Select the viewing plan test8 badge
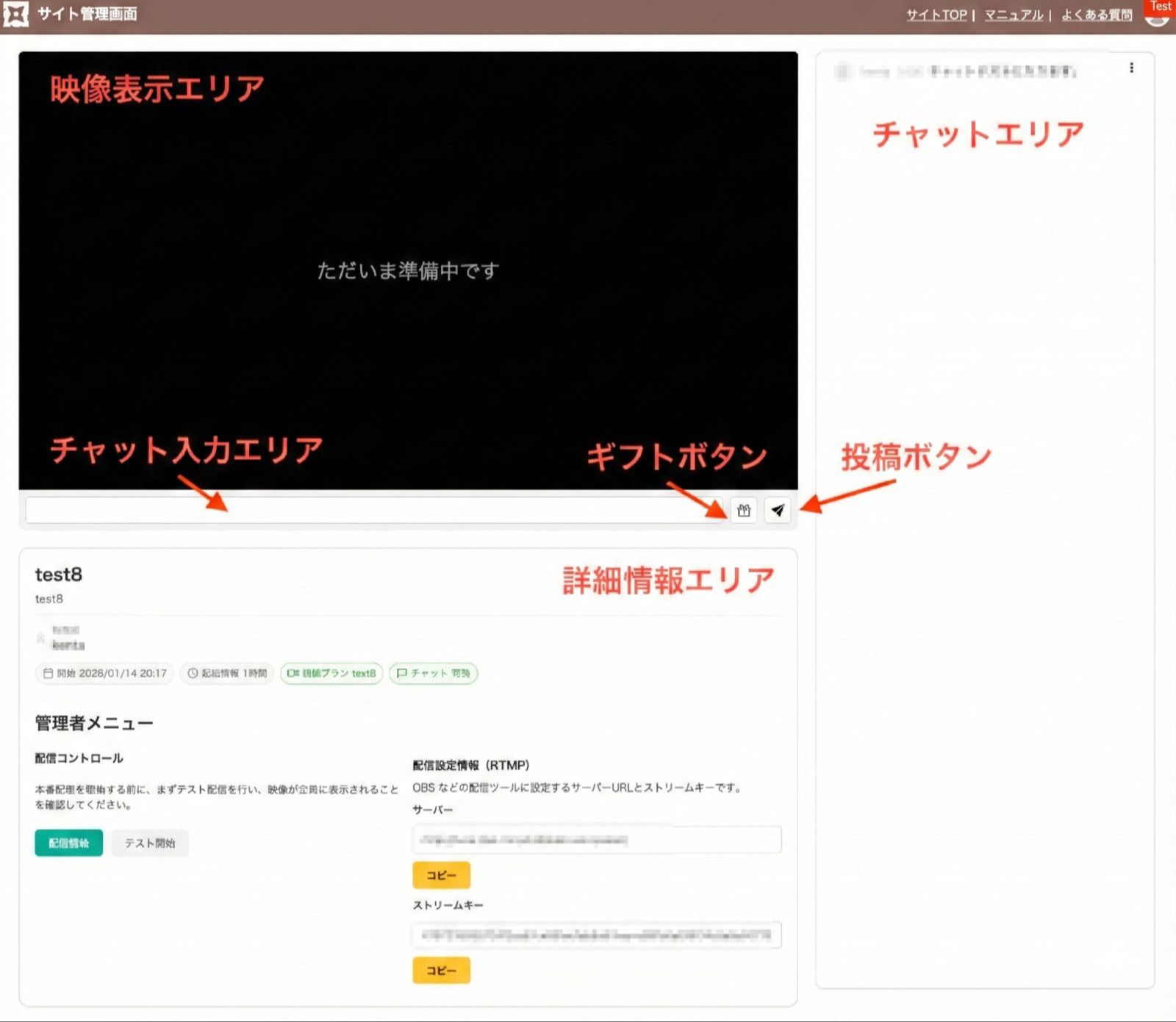Image resolution: width=1176 pixels, height=1022 pixels. 331,673
